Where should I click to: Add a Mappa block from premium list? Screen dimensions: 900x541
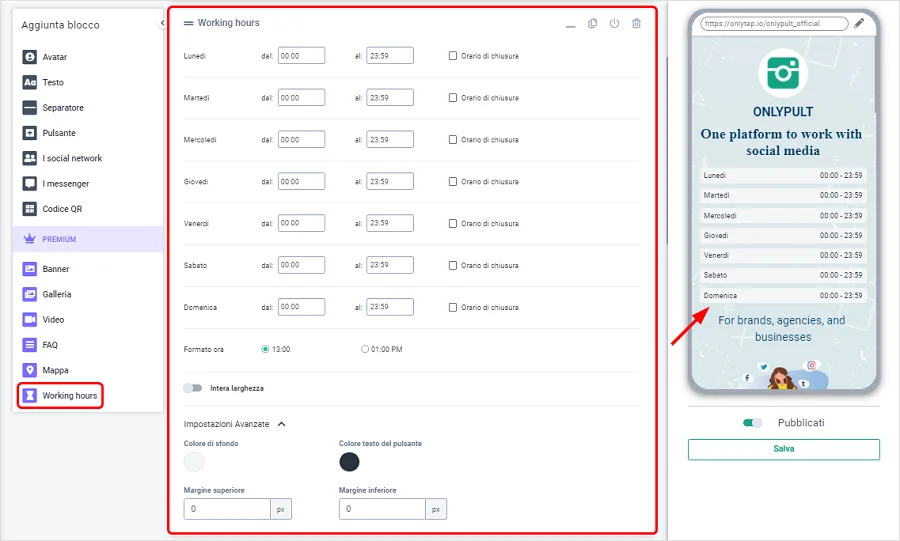[x=55, y=370]
